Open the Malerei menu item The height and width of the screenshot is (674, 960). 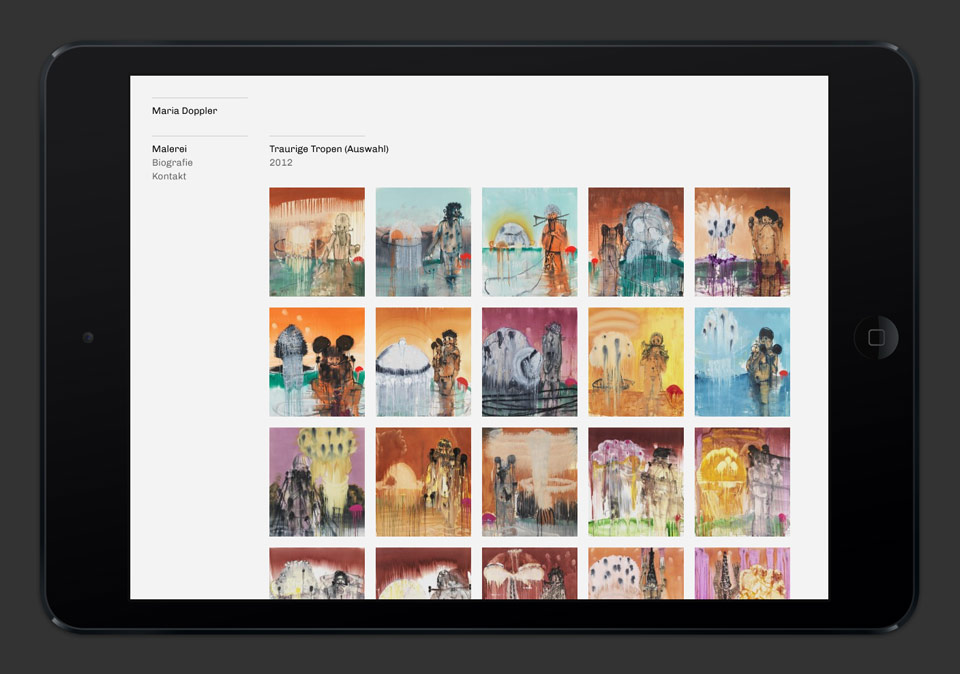point(169,149)
